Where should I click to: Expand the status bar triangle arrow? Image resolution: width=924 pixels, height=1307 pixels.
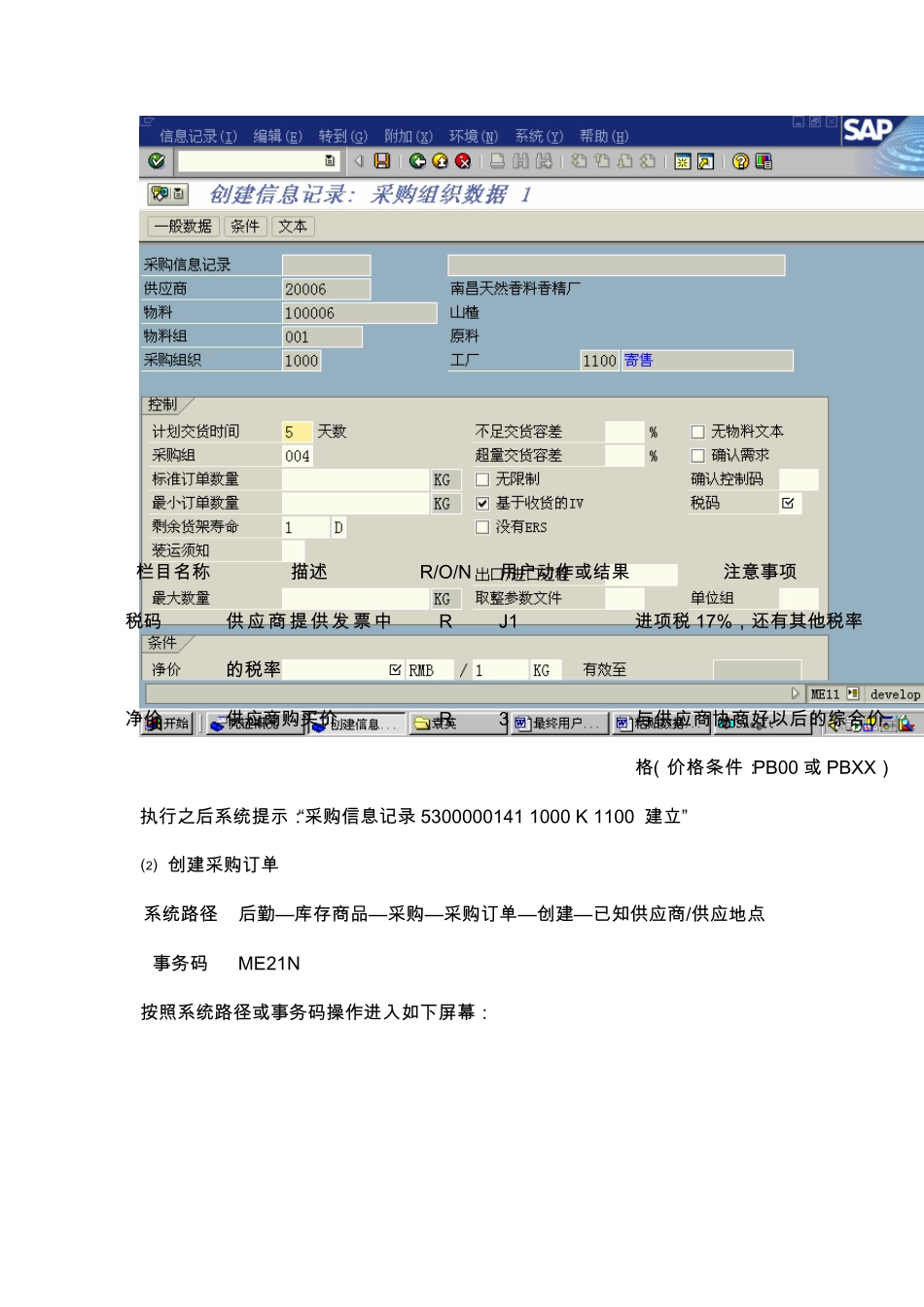point(795,693)
